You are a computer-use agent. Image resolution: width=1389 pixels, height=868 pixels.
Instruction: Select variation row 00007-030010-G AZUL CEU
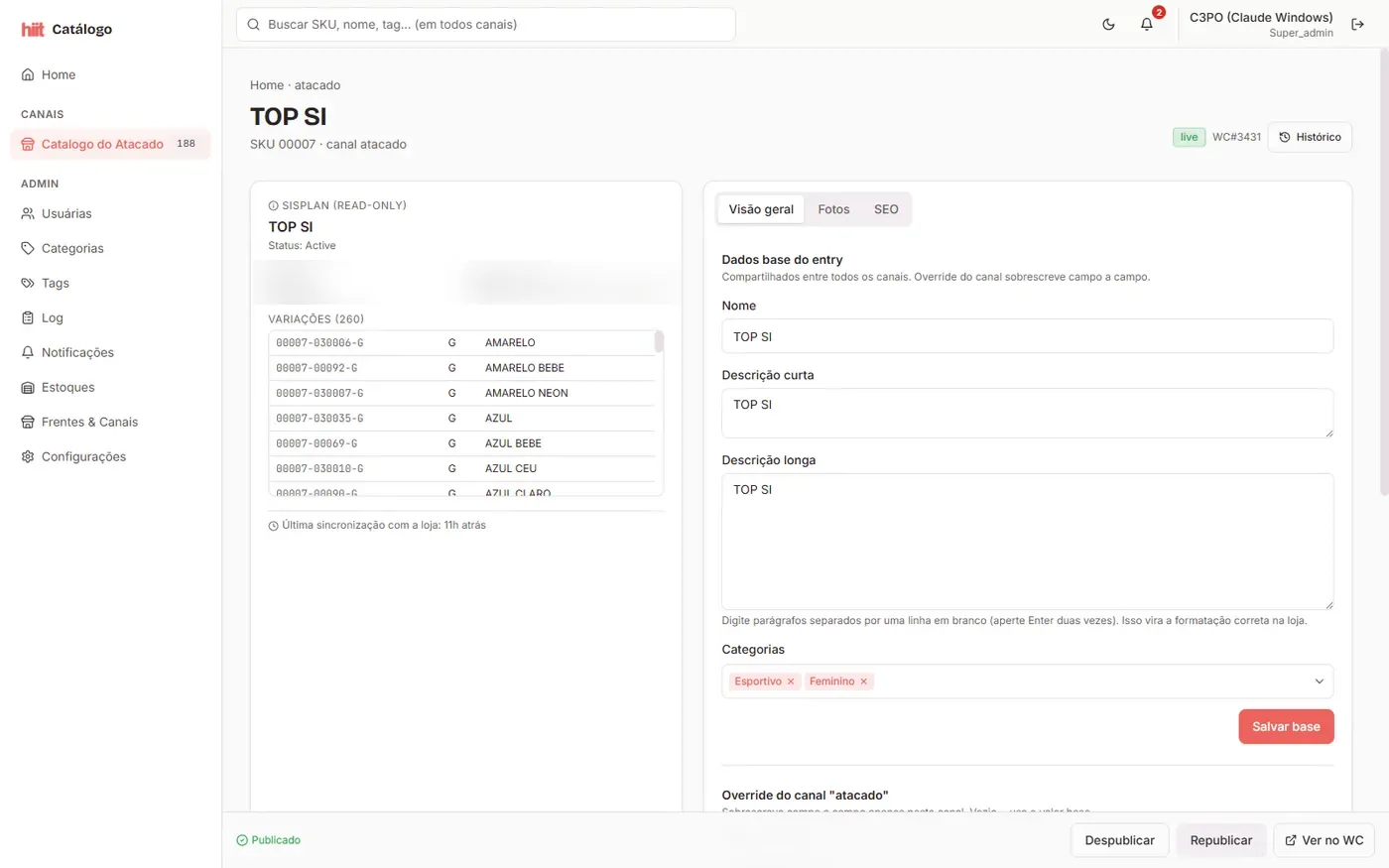click(x=462, y=468)
